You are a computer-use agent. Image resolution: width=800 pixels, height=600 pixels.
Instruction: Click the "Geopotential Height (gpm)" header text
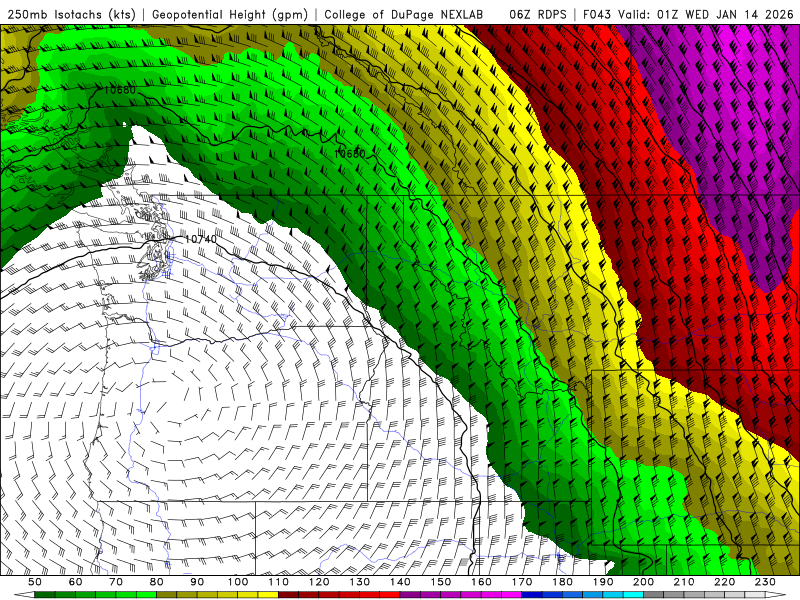pyautogui.click(x=230, y=14)
